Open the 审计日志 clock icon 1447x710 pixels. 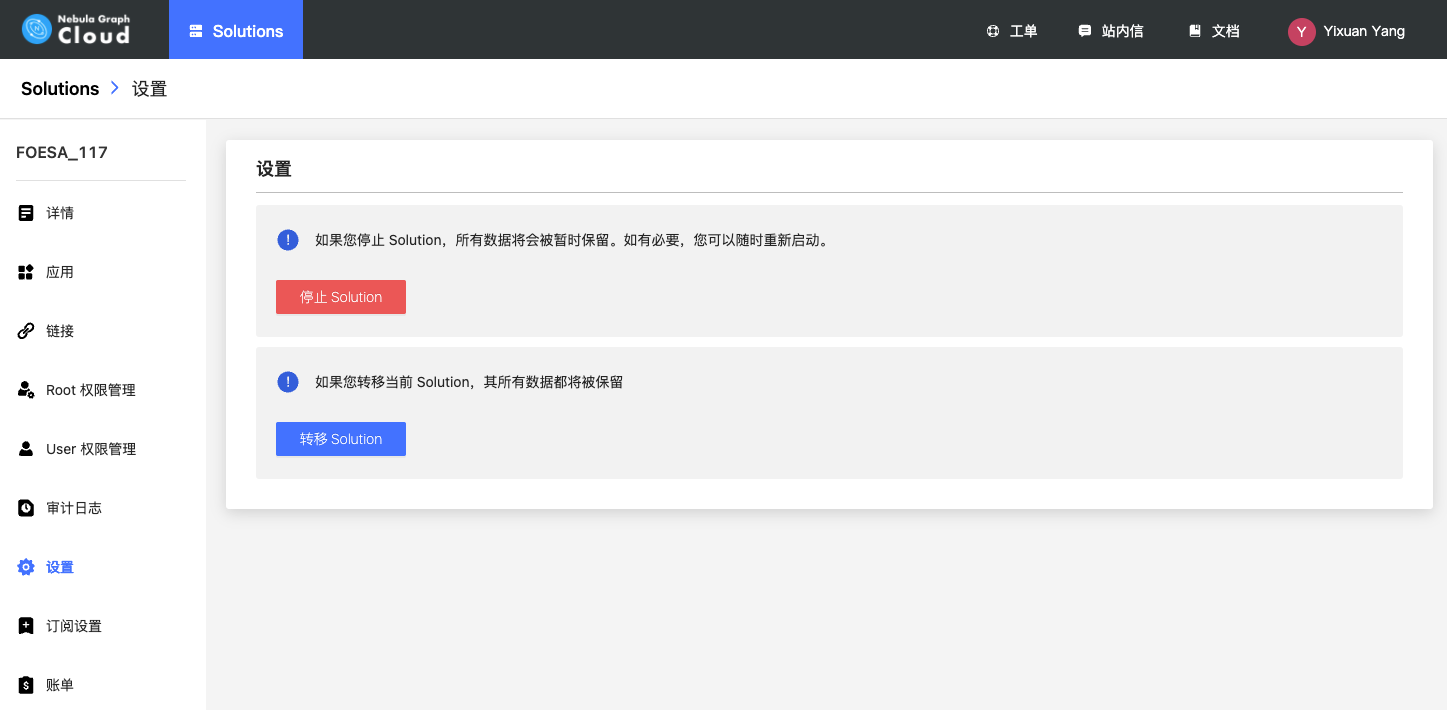tap(26, 508)
